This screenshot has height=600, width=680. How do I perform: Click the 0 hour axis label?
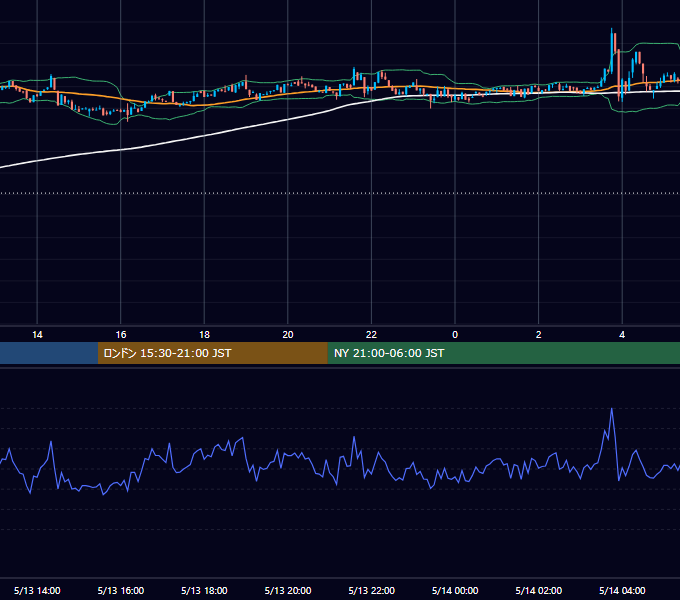pos(455,335)
